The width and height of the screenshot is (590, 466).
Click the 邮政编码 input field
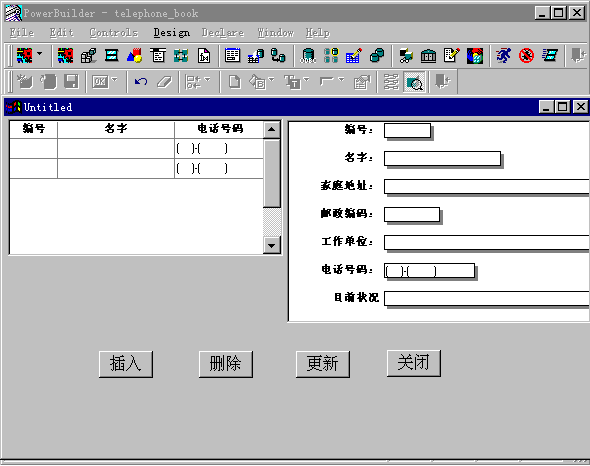(x=412, y=215)
